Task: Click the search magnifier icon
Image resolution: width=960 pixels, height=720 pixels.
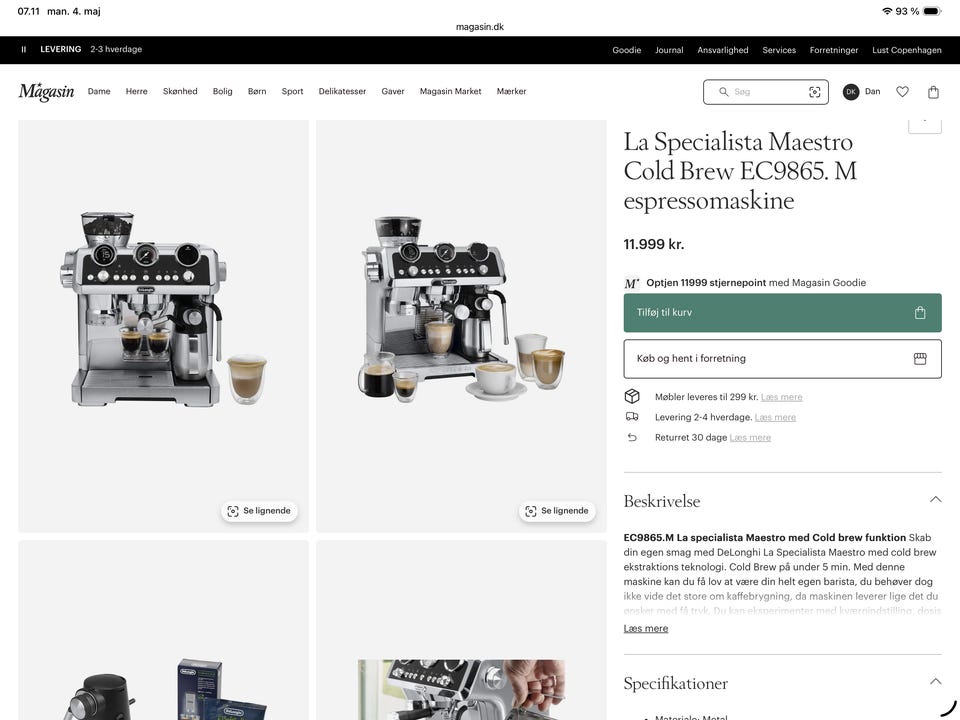Action: tap(723, 92)
